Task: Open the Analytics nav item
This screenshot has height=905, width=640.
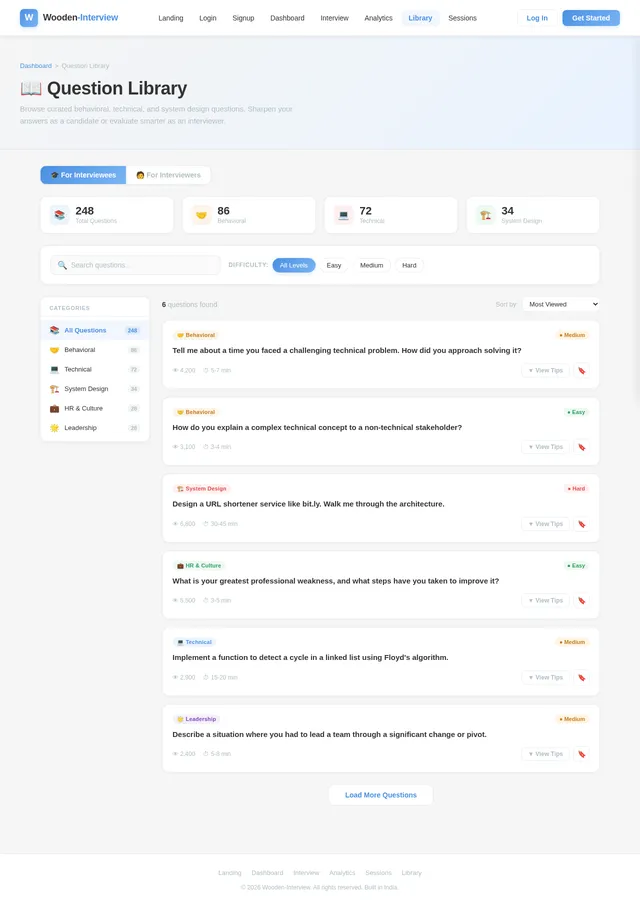Action: point(379,18)
